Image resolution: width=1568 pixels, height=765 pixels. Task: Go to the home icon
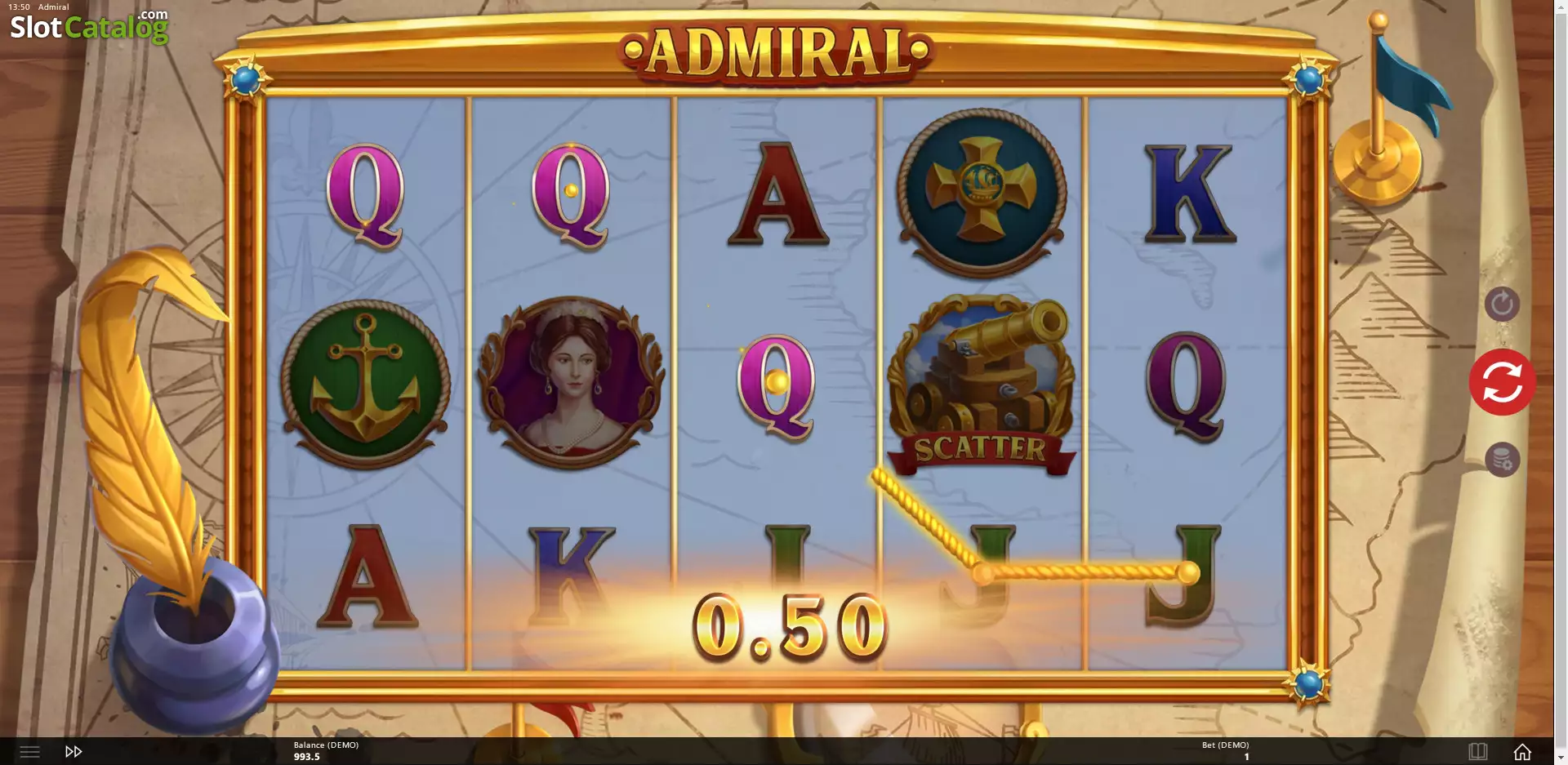1522,751
